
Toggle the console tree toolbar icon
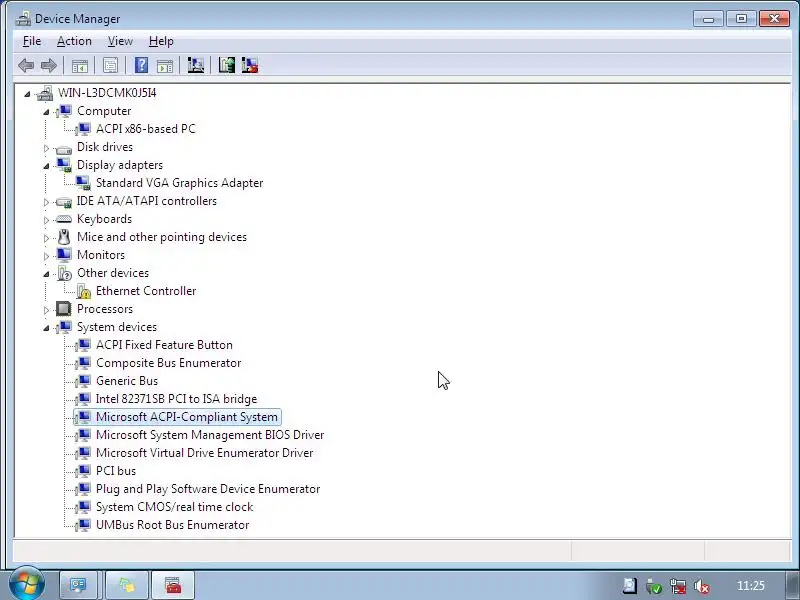[80, 65]
